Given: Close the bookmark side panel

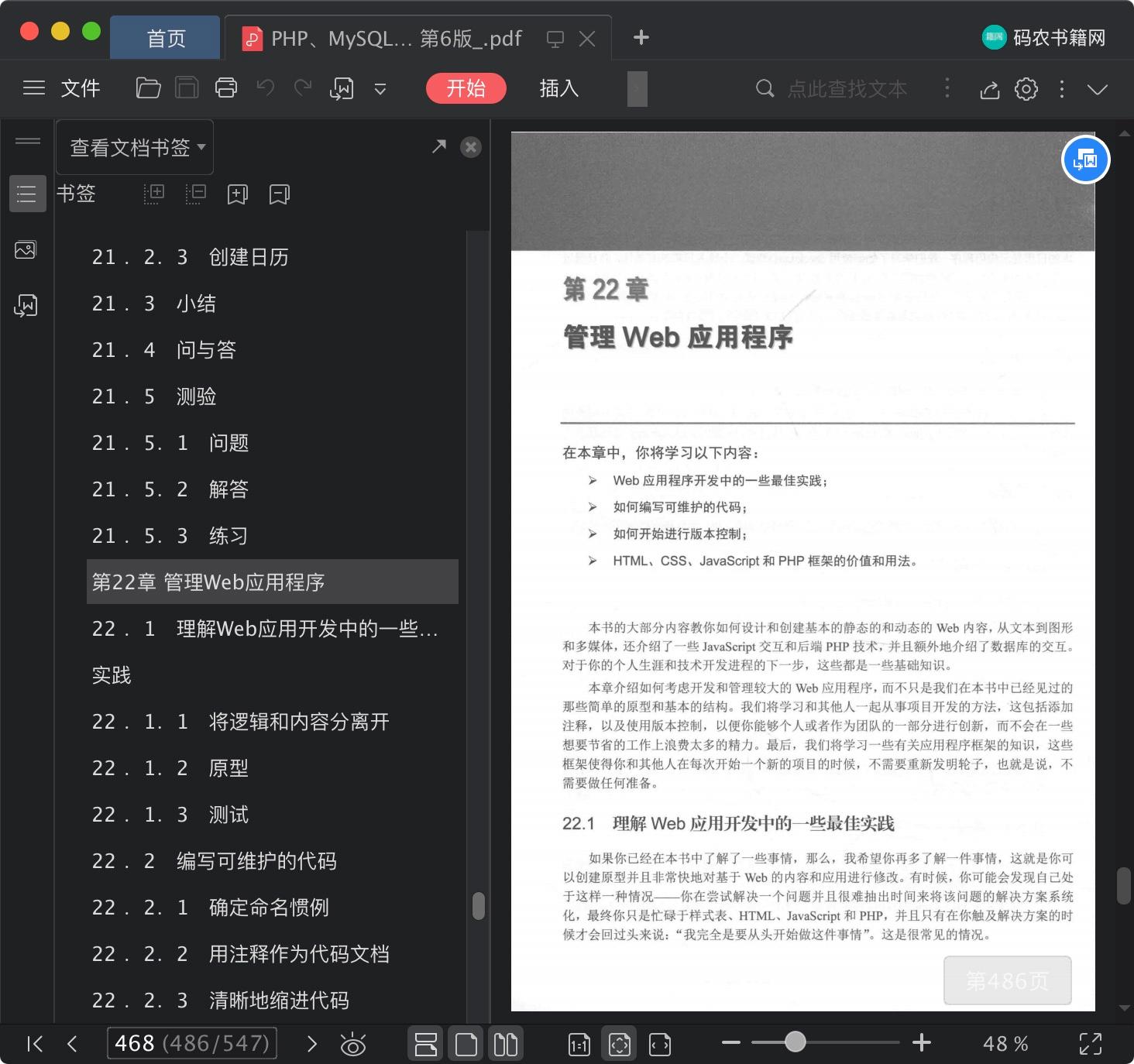Looking at the screenshot, I should point(471,147).
